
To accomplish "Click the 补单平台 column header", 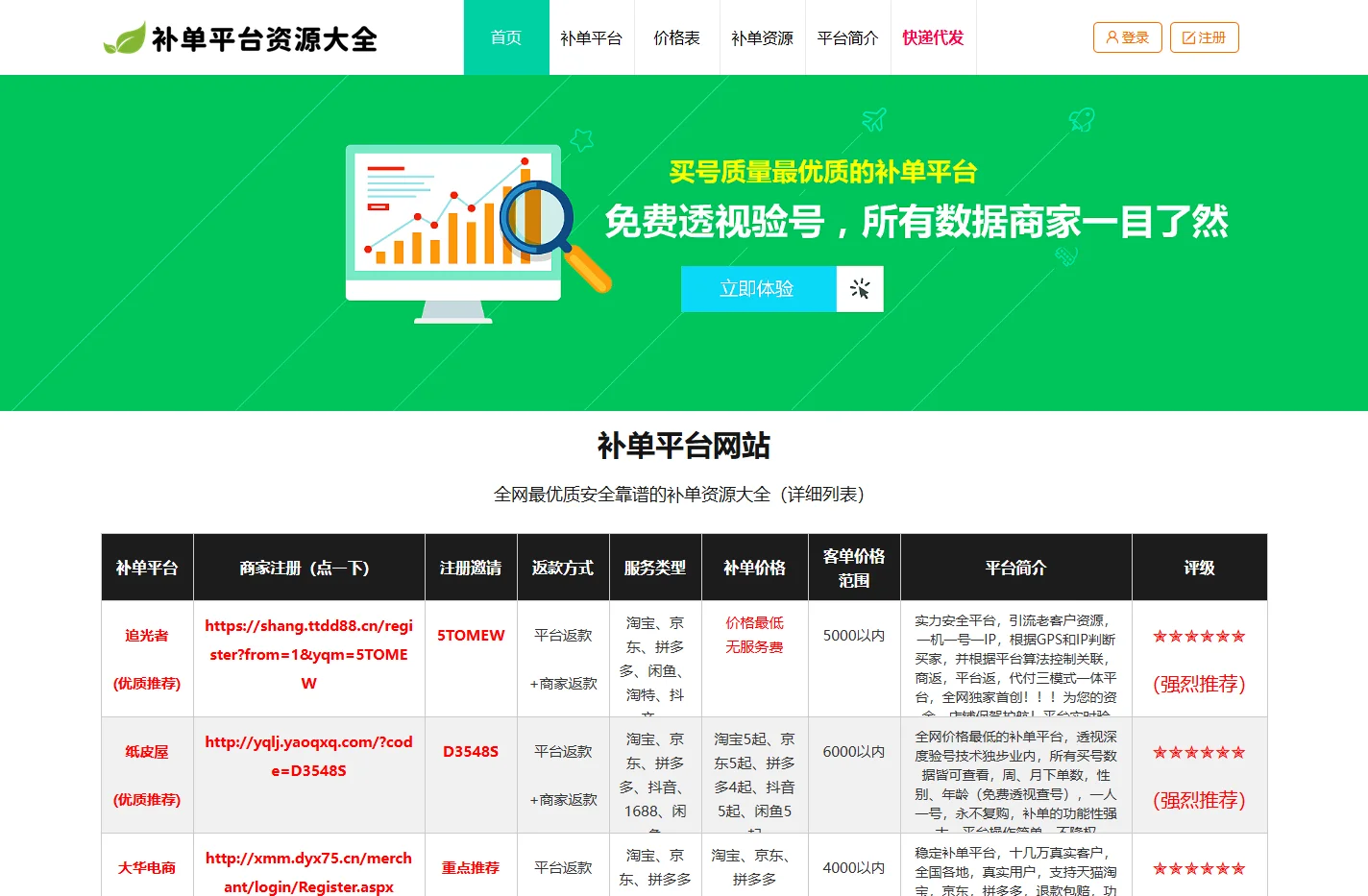I will (147, 568).
